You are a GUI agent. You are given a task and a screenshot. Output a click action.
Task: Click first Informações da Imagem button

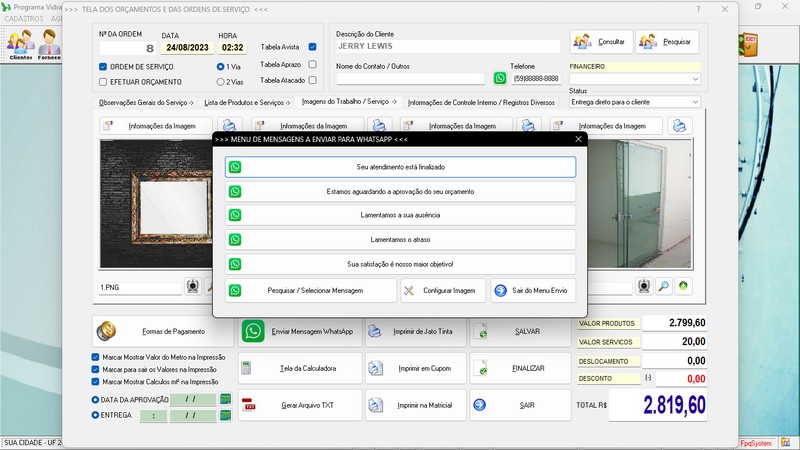[x=156, y=126]
